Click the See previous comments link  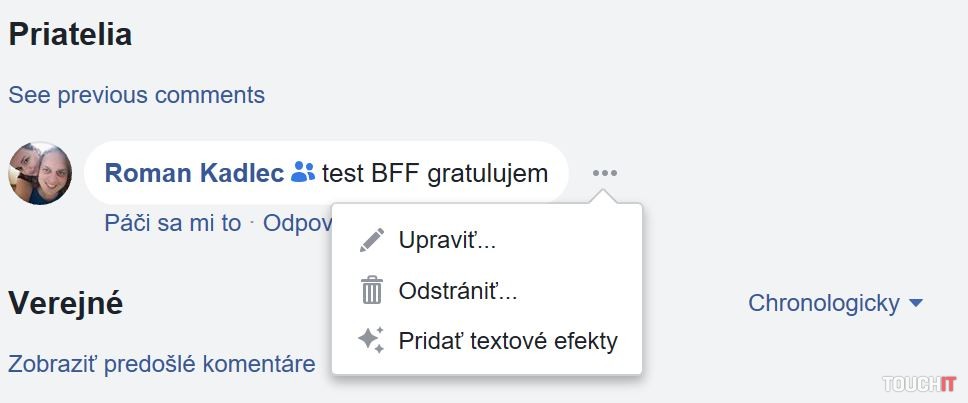pos(136,95)
